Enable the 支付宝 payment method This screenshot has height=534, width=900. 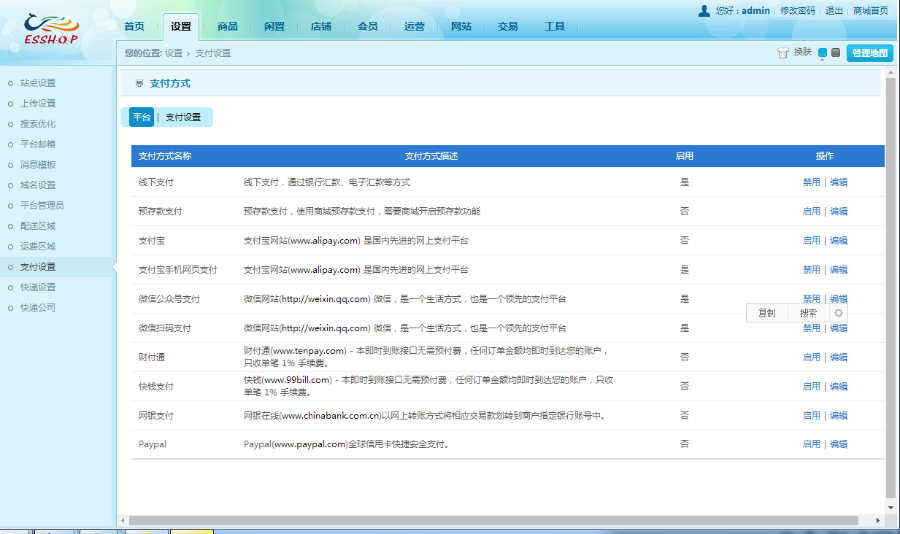(810, 240)
